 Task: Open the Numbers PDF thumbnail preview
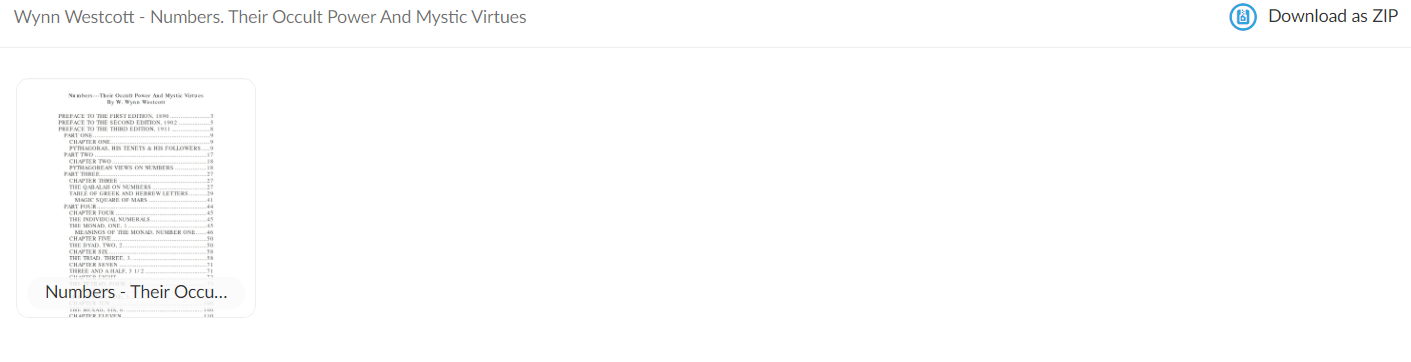(136, 198)
